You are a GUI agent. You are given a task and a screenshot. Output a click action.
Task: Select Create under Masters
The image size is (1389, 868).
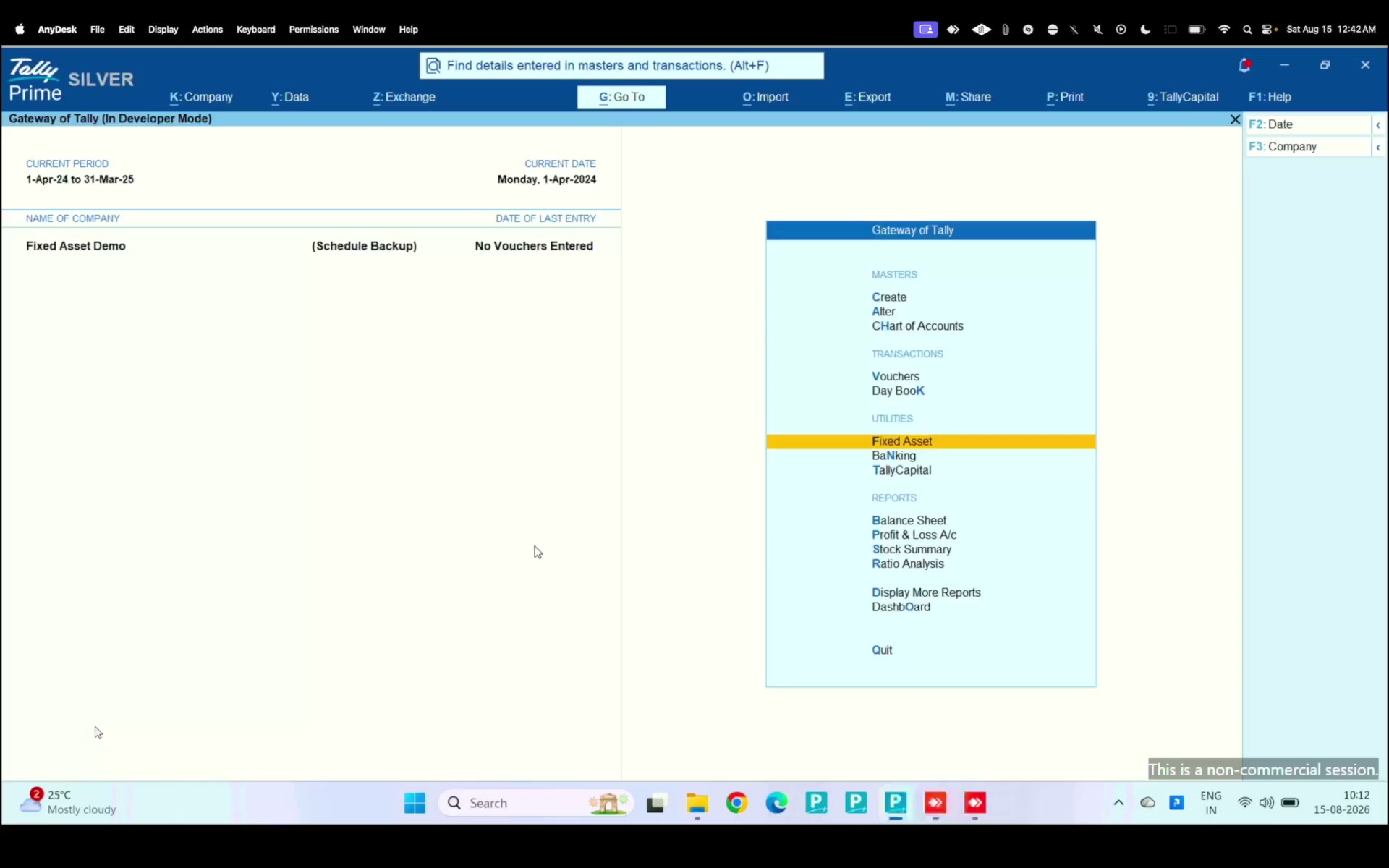click(889, 297)
